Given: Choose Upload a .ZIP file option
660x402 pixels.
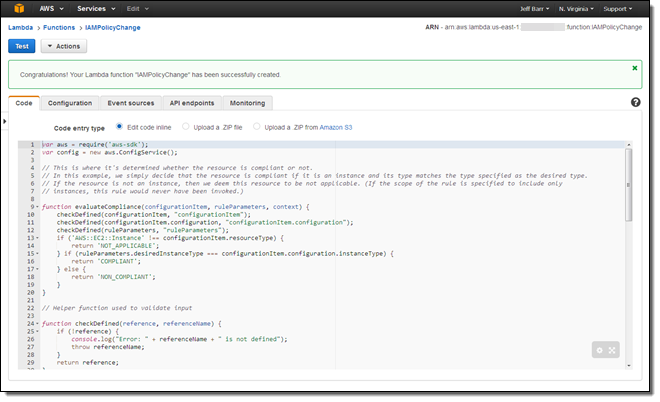Looking at the screenshot, I should point(185,127).
